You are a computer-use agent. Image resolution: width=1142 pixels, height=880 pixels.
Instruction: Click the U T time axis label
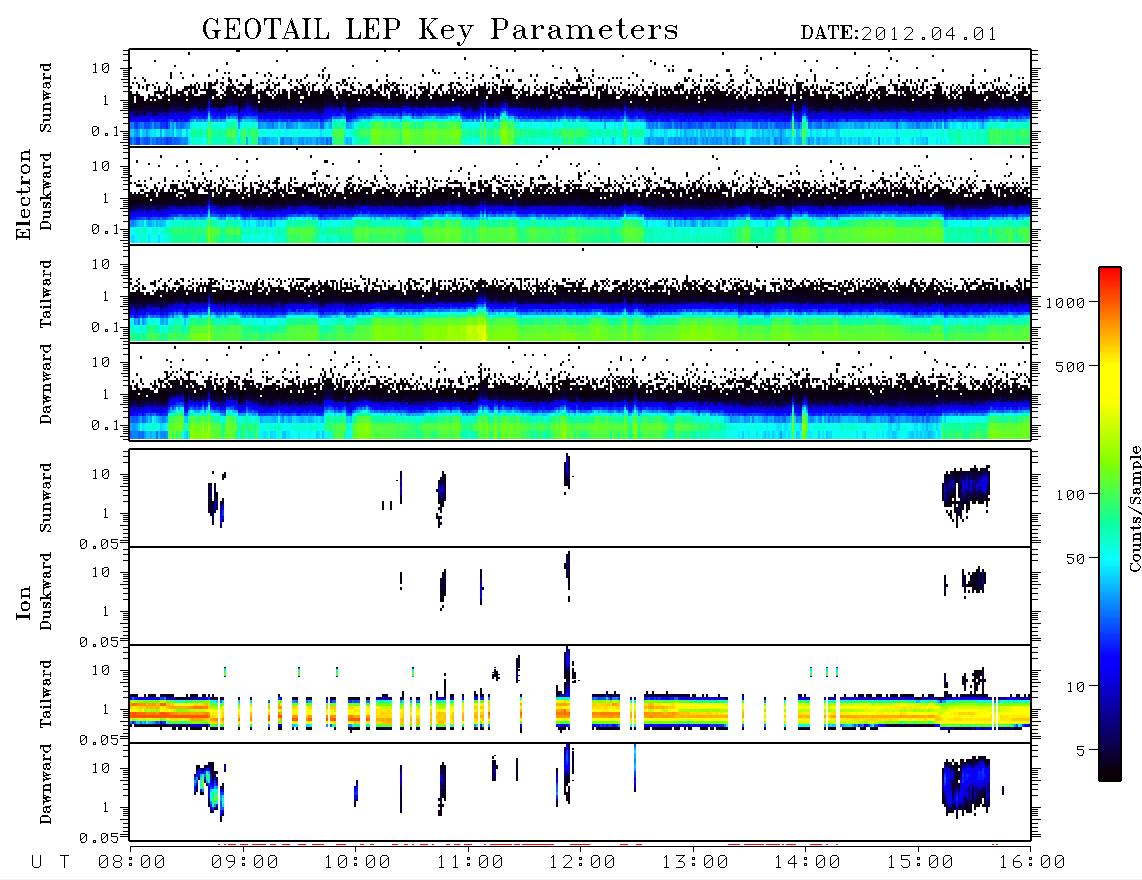pos(50,862)
